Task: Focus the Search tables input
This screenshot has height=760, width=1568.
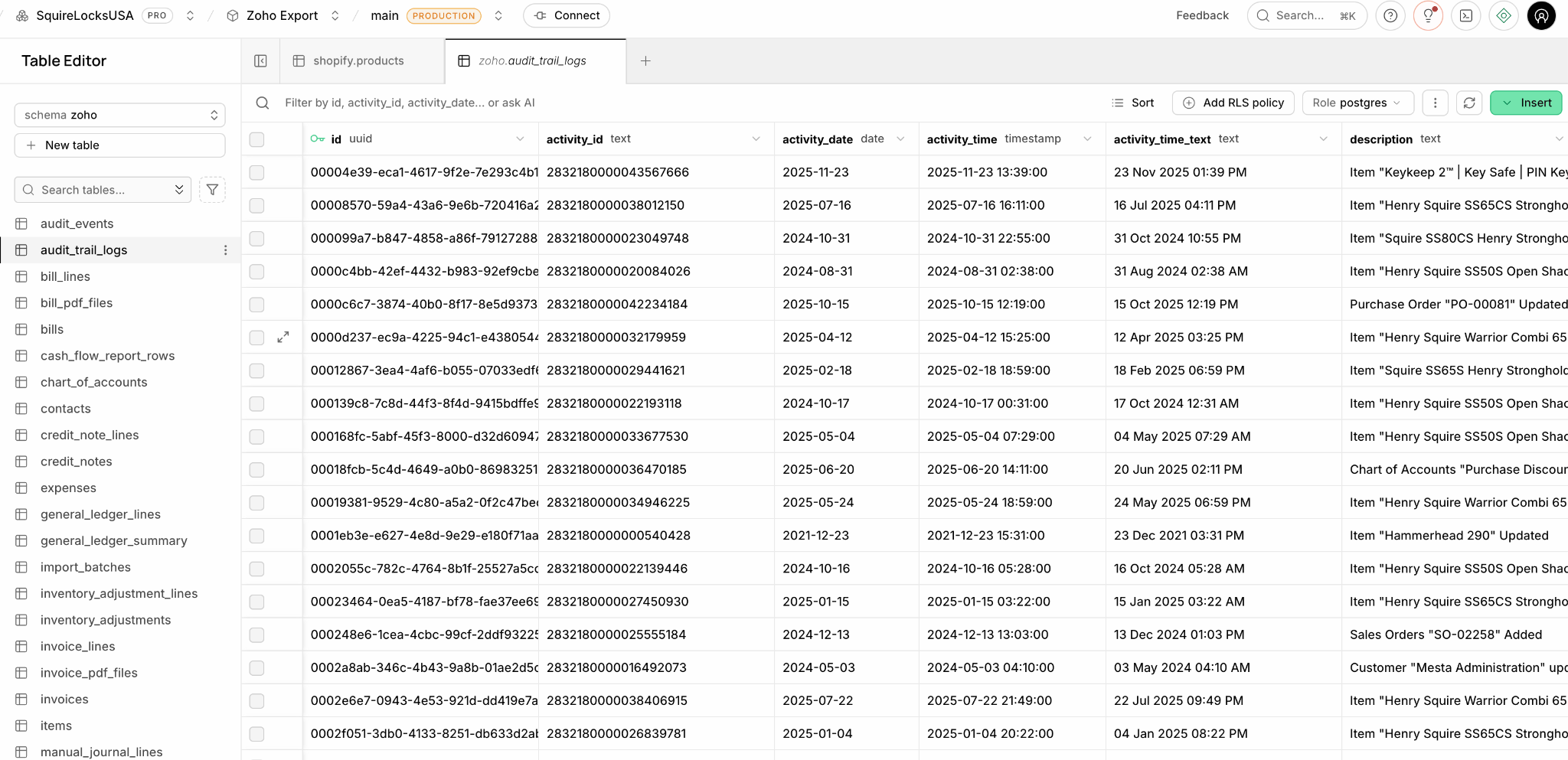Action: (103, 190)
